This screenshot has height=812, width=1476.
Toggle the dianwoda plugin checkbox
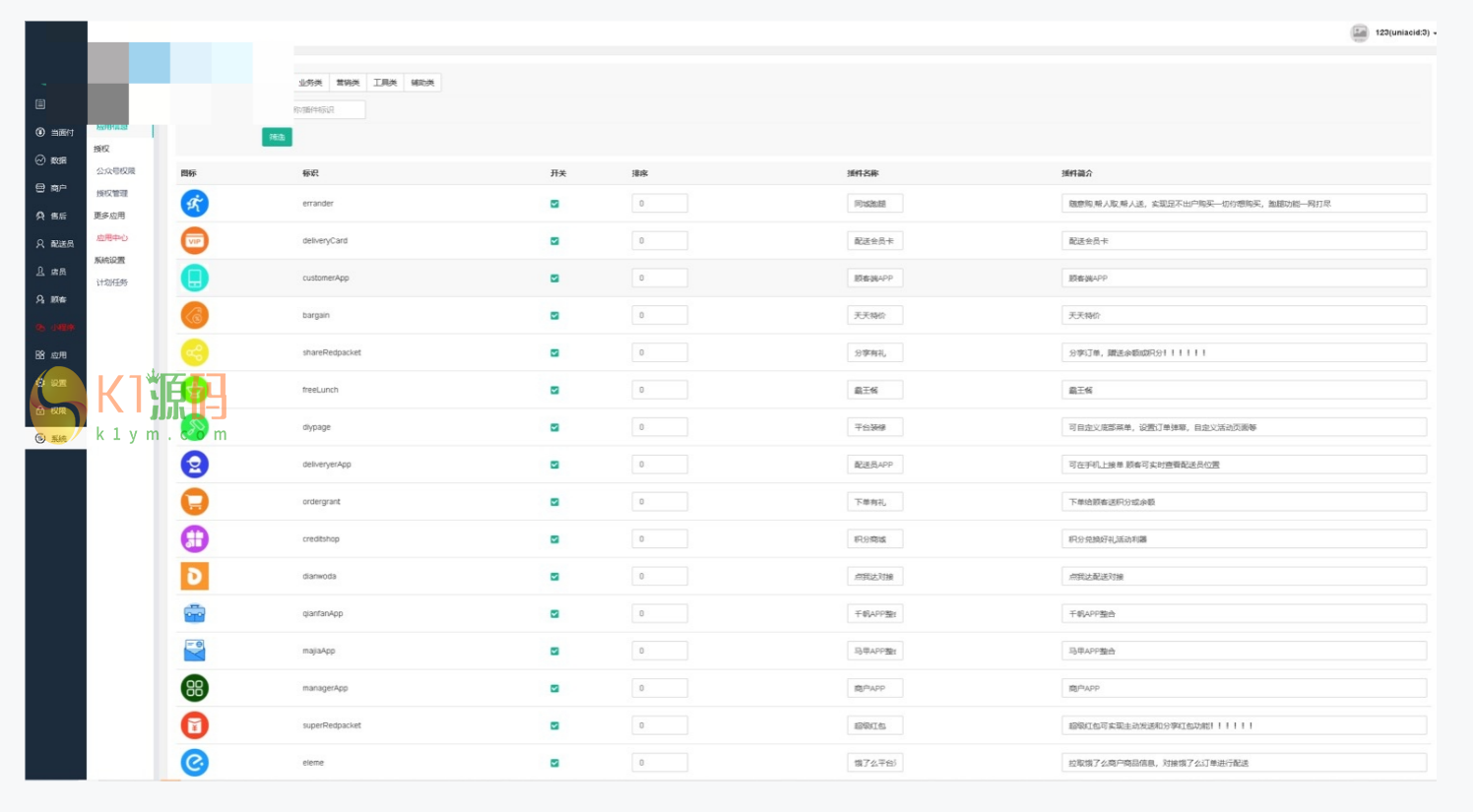point(554,577)
